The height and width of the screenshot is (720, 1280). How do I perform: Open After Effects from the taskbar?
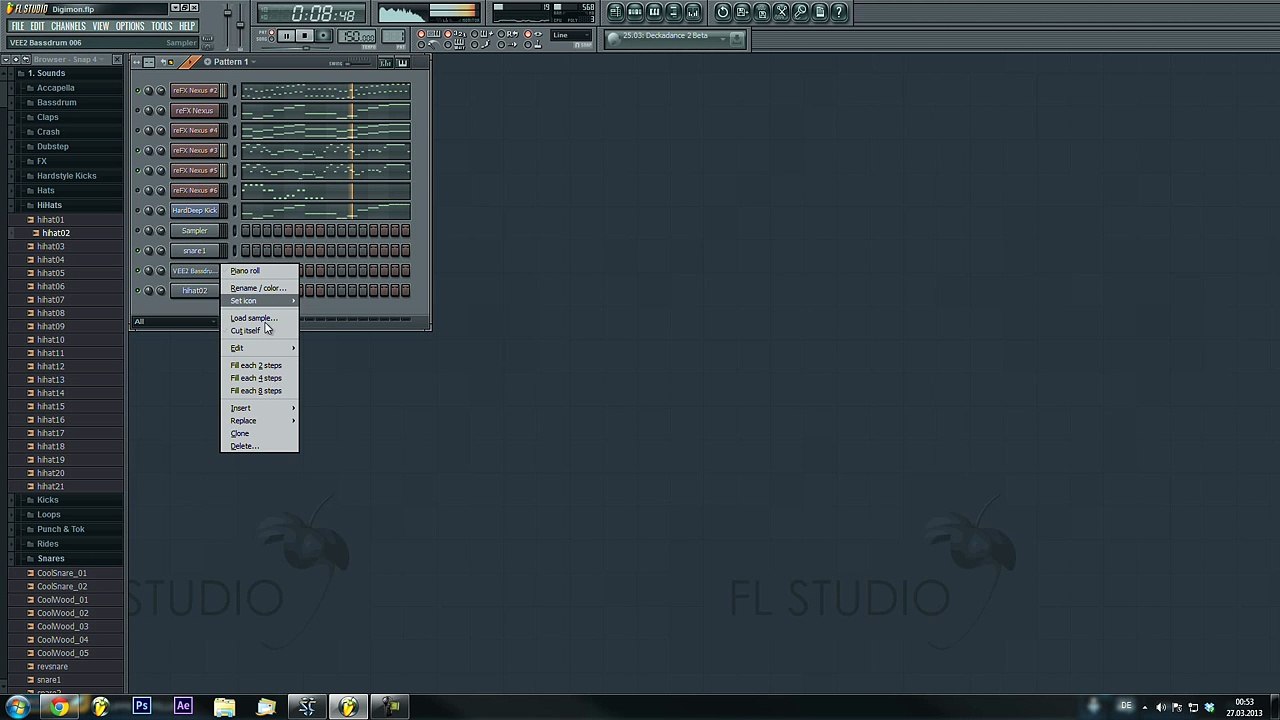(183, 707)
